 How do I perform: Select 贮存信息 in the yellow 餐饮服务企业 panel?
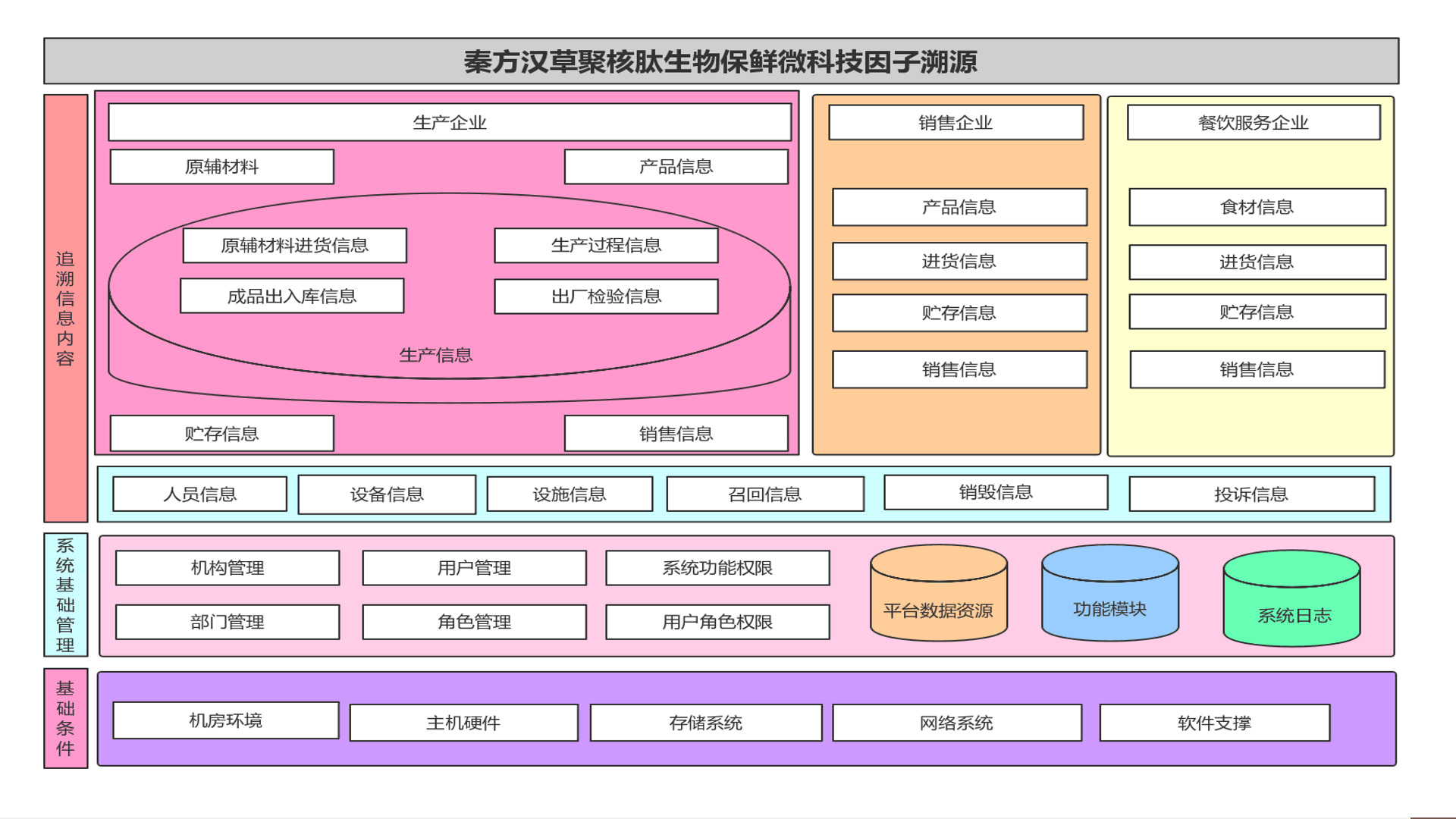coord(1257,312)
